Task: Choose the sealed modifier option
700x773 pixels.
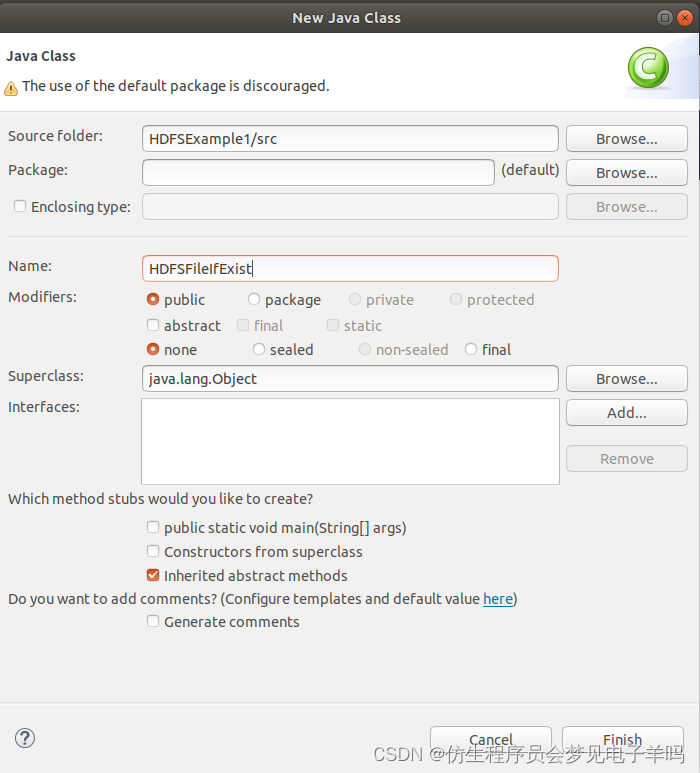Action: (259, 349)
